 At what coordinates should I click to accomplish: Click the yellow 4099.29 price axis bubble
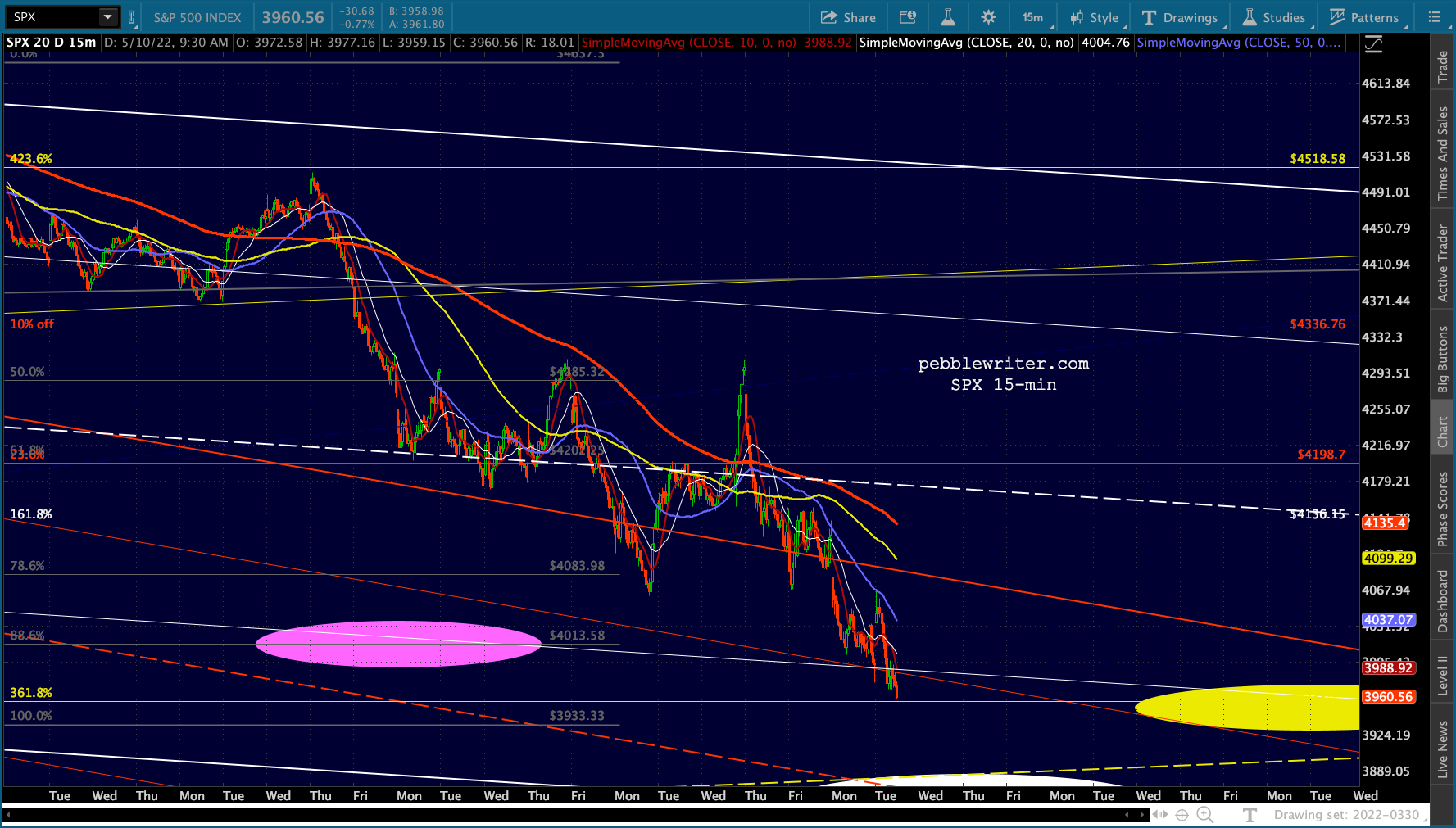coord(1388,559)
